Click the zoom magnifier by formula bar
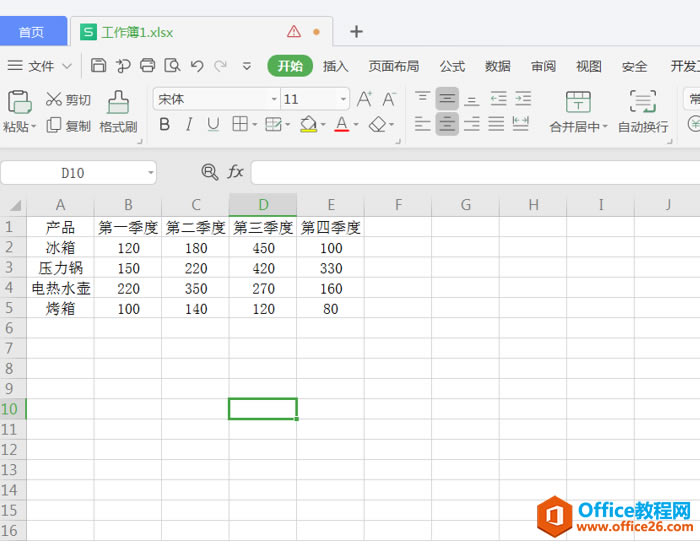 [209, 172]
